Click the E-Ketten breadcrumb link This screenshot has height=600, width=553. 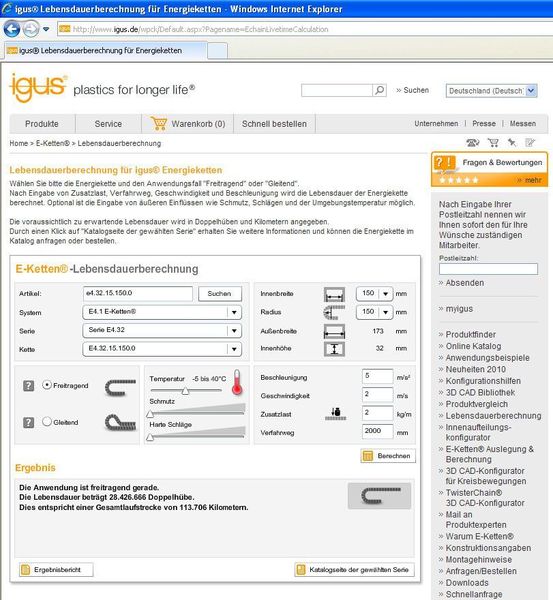[x=53, y=143]
